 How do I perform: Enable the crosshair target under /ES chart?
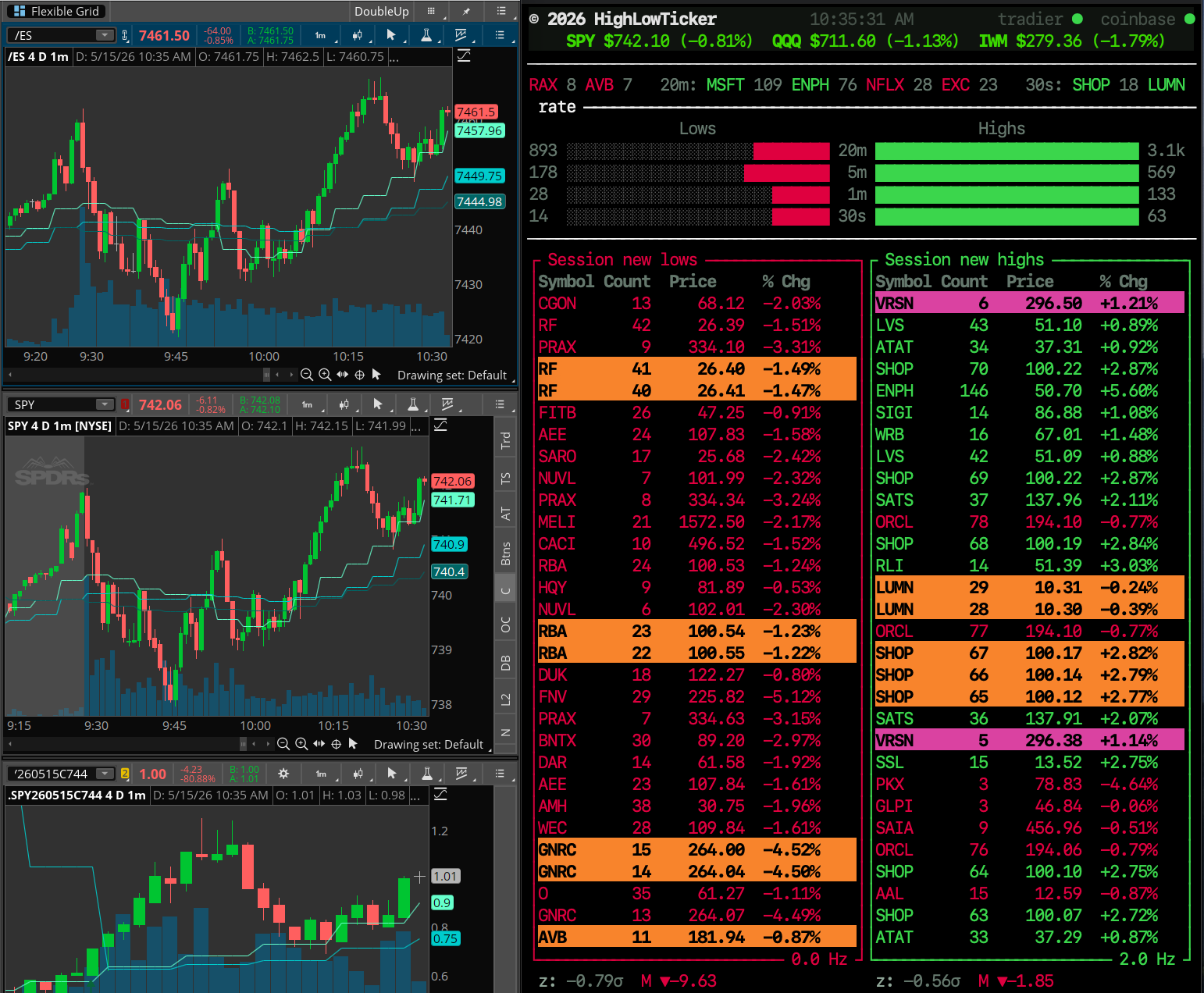pyautogui.click(x=360, y=375)
